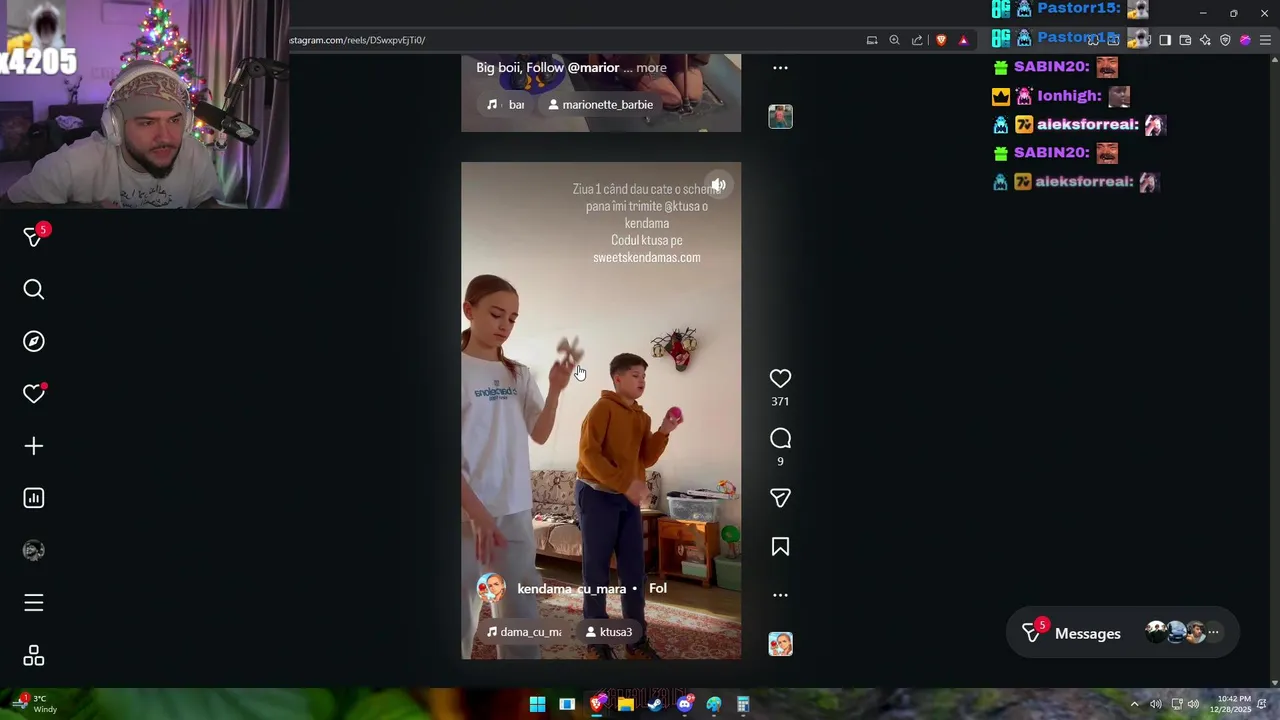Open comments on the kendama reel

coord(780,438)
